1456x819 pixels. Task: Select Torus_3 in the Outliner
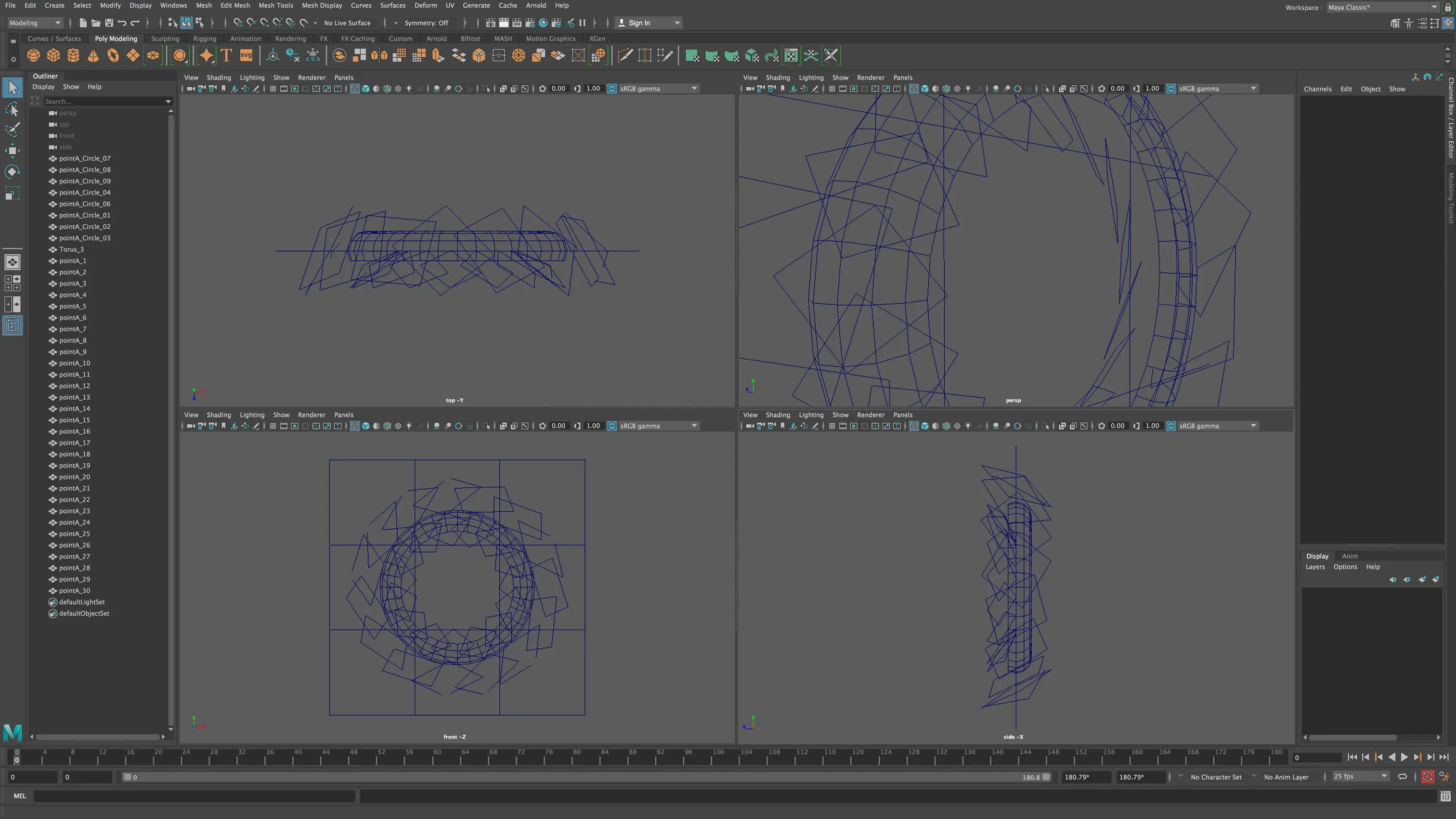point(71,249)
